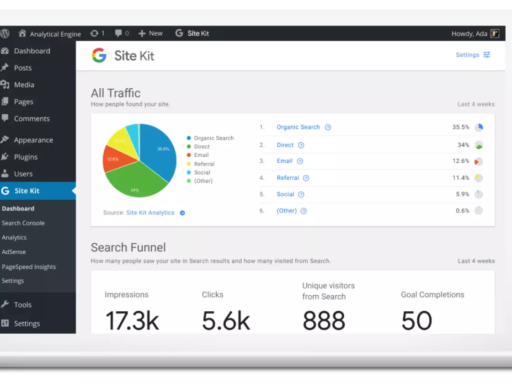
Task: Open Plugins in the sidebar
Action: [x=25, y=157]
